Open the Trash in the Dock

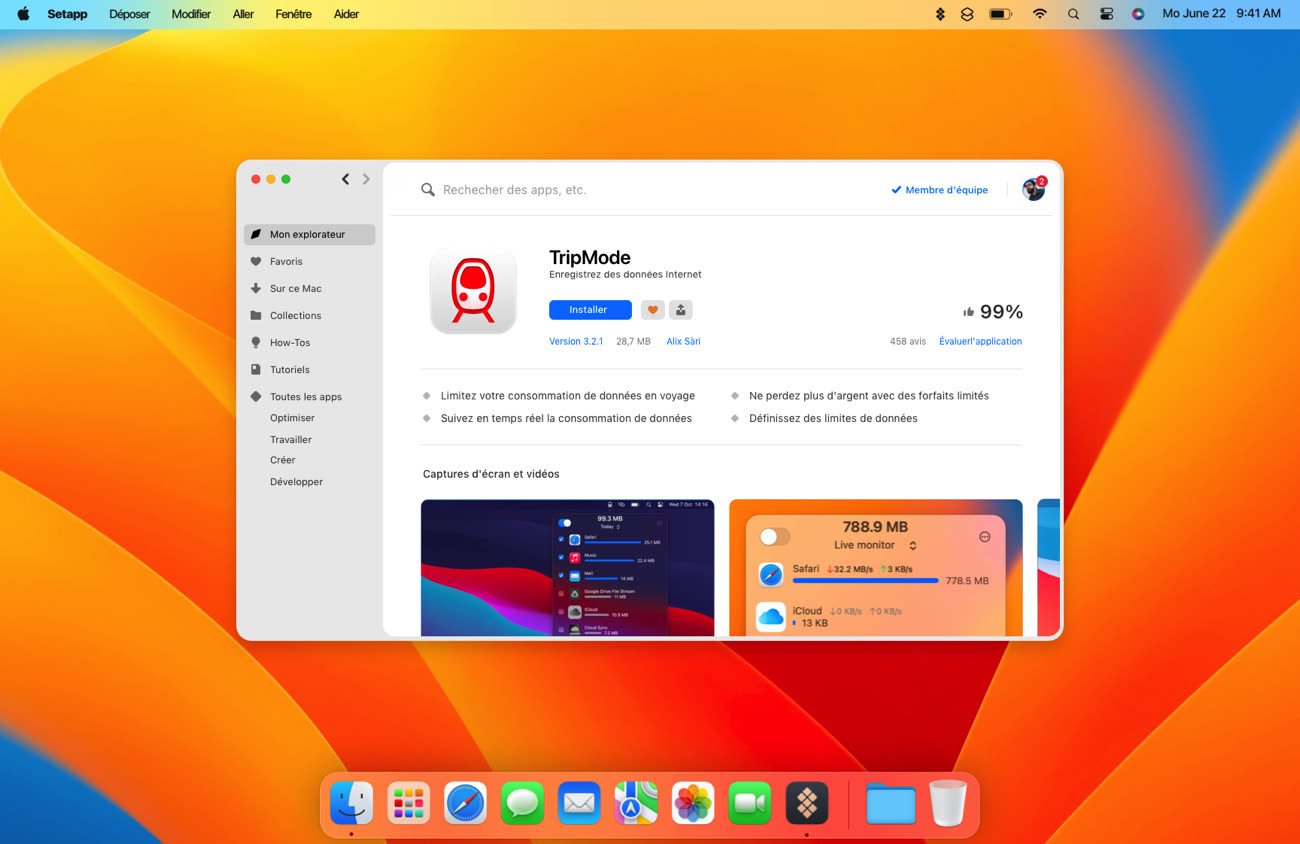[948, 803]
